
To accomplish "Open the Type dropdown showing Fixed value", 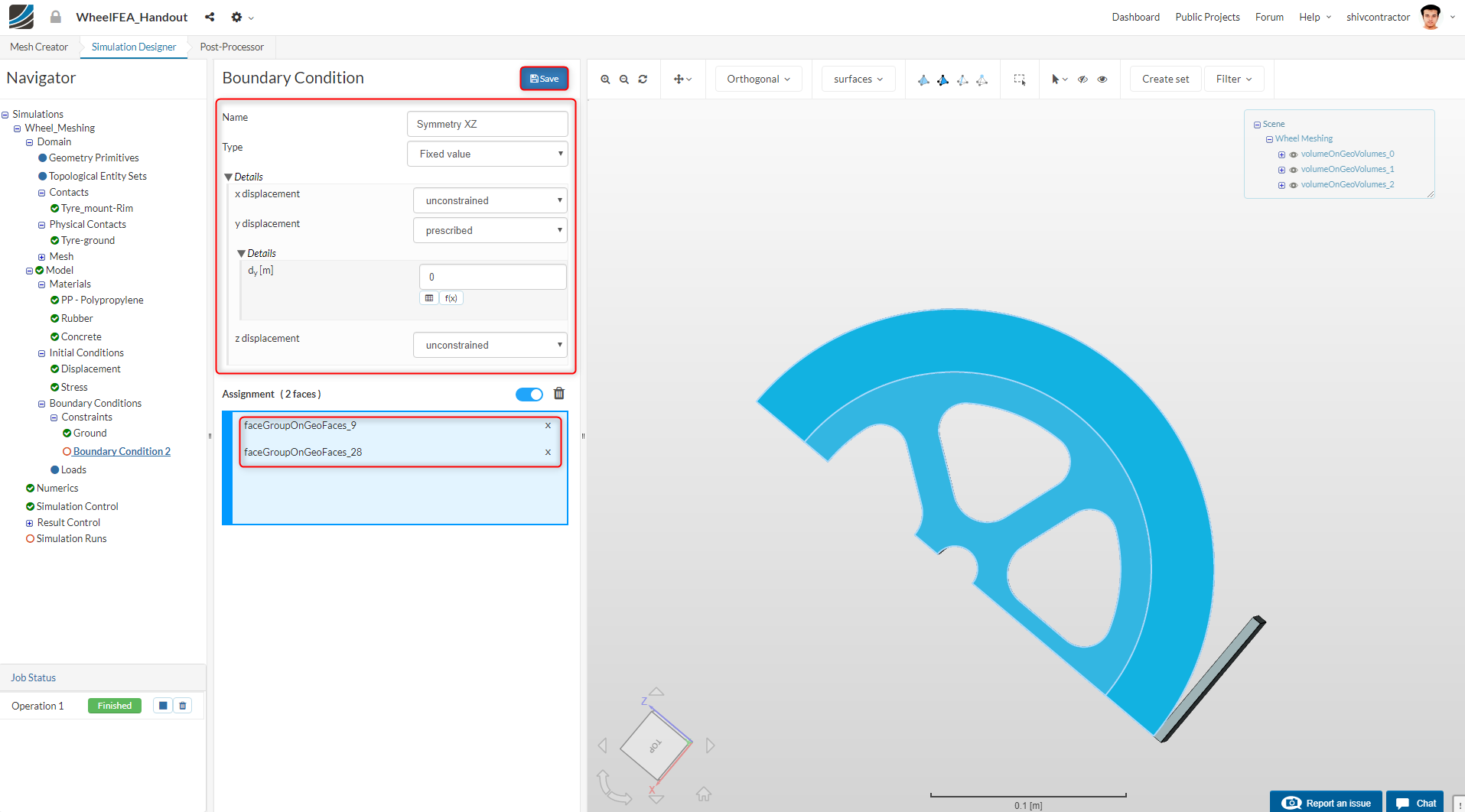I will click(x=487, y=154).
